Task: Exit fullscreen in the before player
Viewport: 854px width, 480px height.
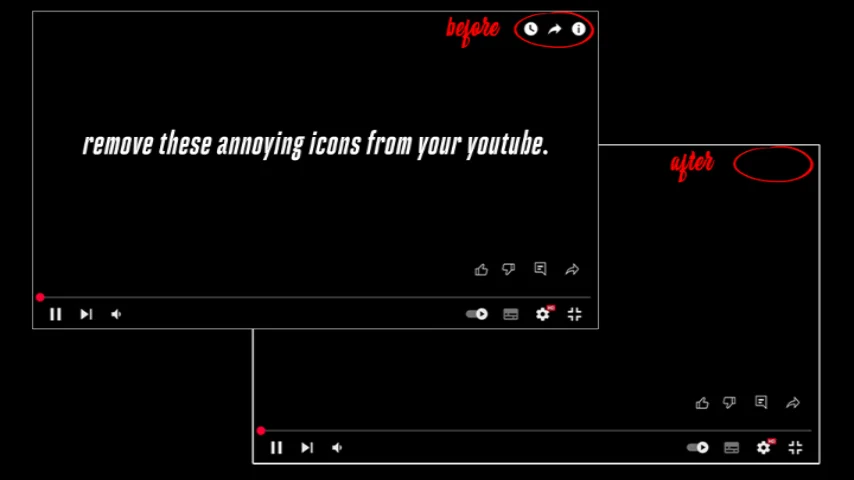Action: [x=575, y=314]
